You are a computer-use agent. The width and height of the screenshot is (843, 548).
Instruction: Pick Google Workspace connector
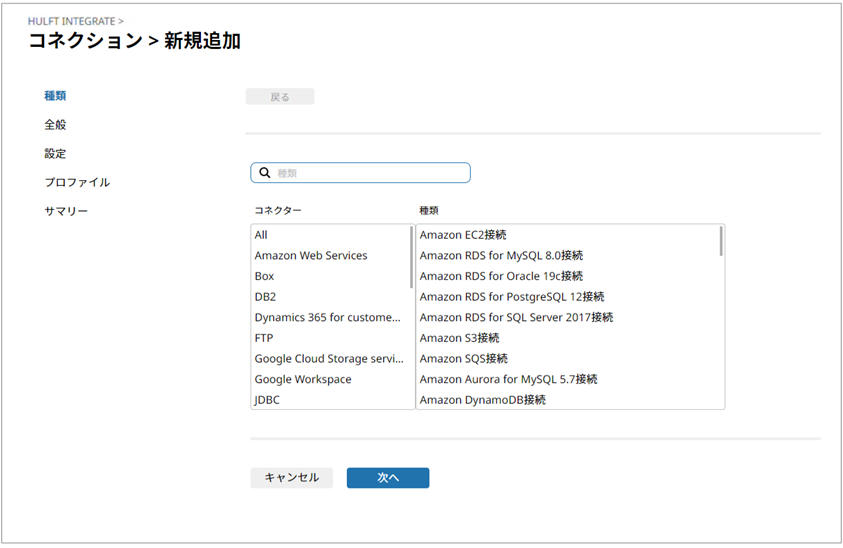point(303,380)
